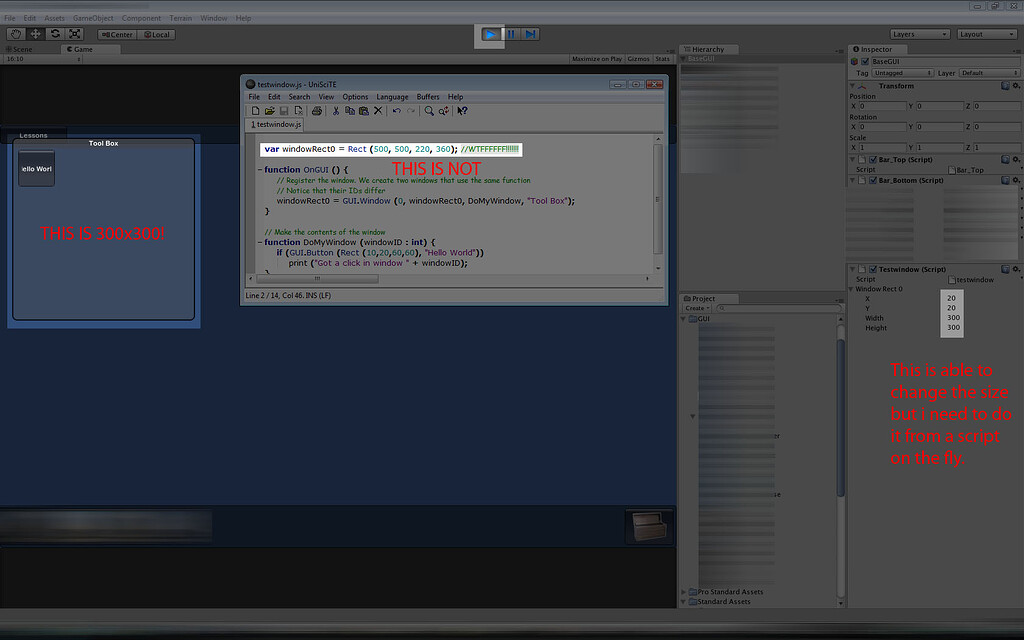Undo the last edit in UniSciTE

(397, 111)
